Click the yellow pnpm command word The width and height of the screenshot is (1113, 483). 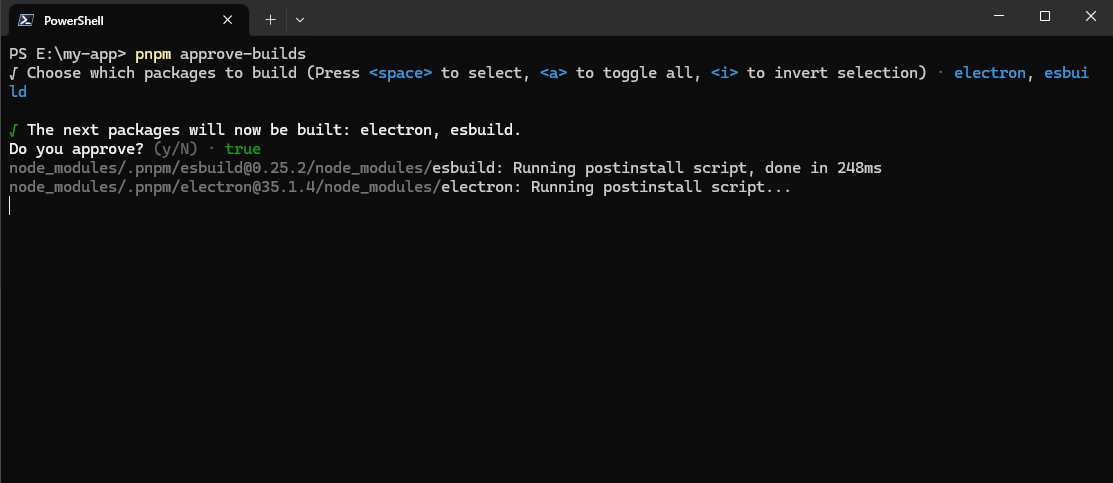[x=153, y=54]
